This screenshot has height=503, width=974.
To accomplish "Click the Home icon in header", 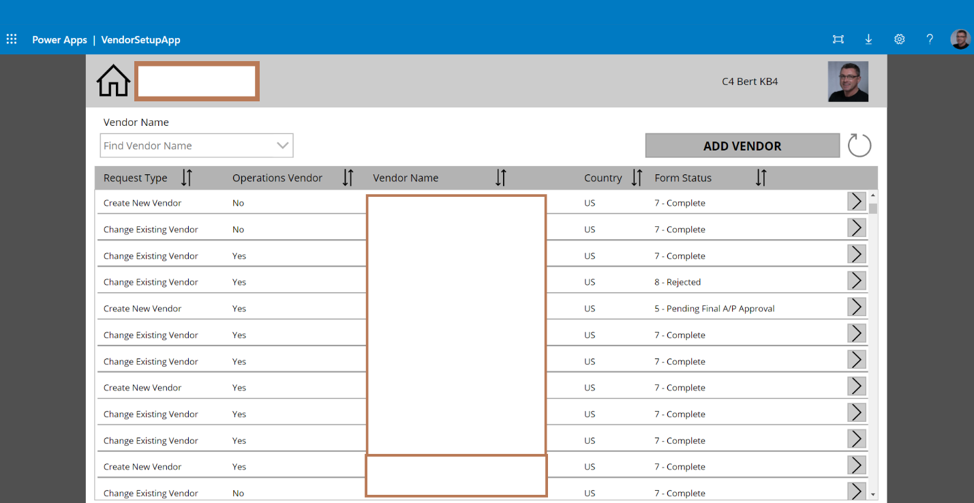I will (x=113, y=81).
